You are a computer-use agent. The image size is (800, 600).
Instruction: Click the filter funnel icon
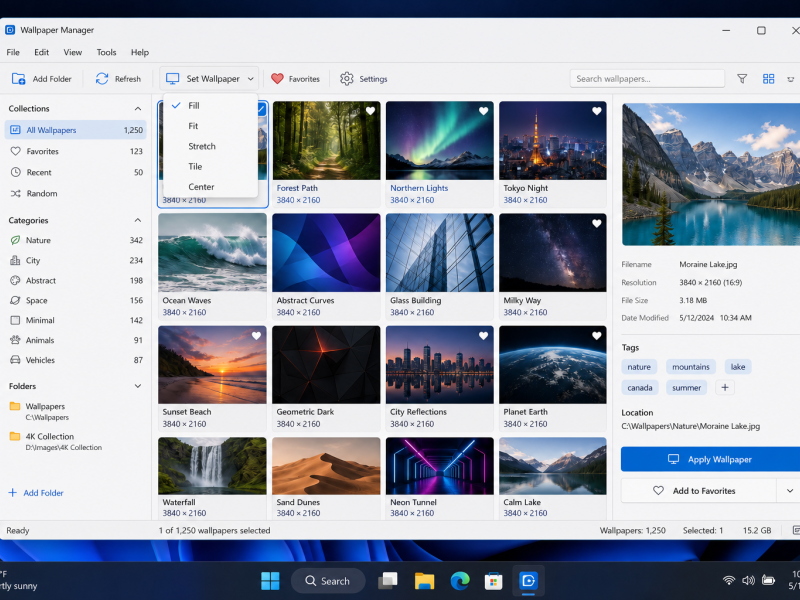(x=742, y=79)
